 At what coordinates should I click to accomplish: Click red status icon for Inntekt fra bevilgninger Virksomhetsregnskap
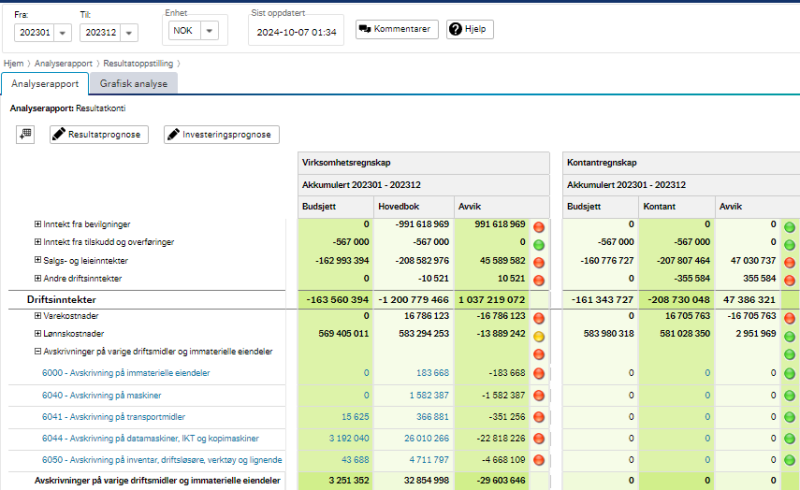point(539,227)
